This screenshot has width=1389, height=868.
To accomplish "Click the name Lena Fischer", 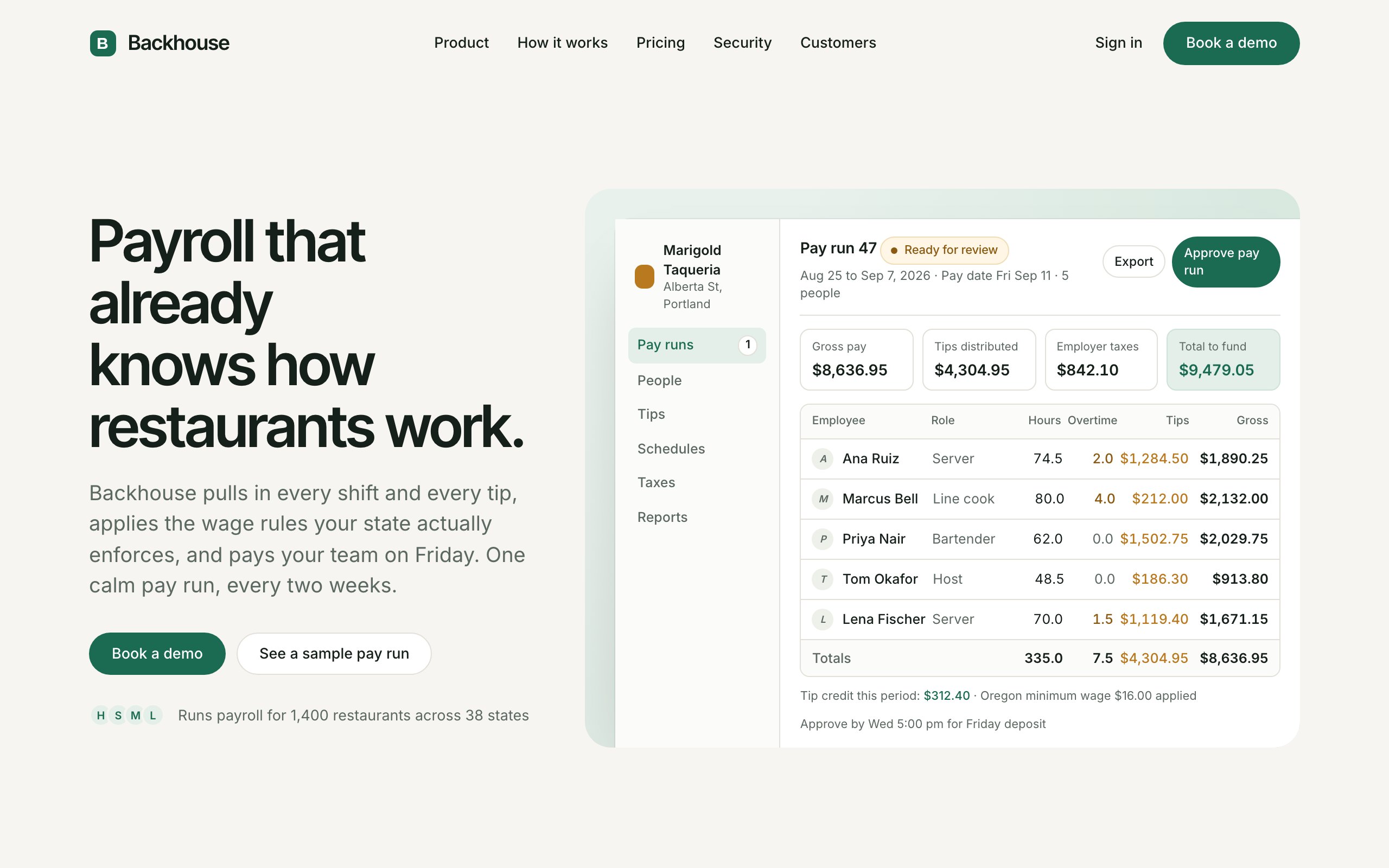I will pos(884,620).
